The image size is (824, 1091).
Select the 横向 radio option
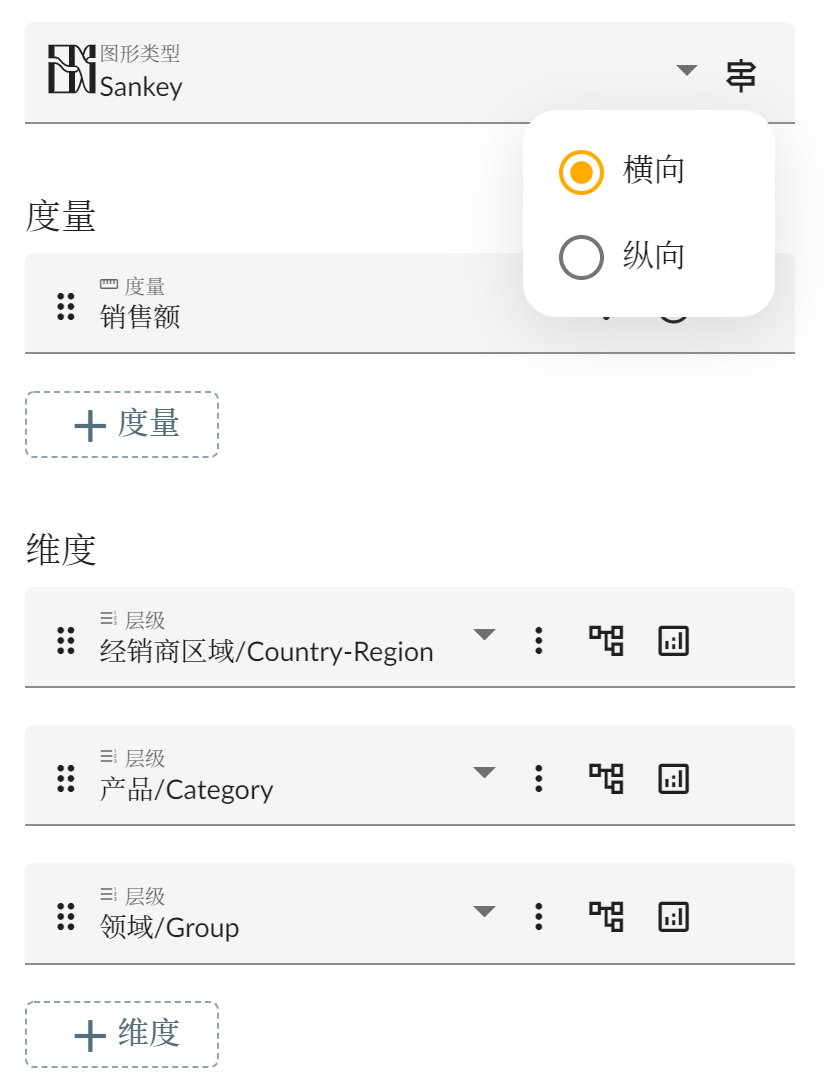tap(581, 172)
